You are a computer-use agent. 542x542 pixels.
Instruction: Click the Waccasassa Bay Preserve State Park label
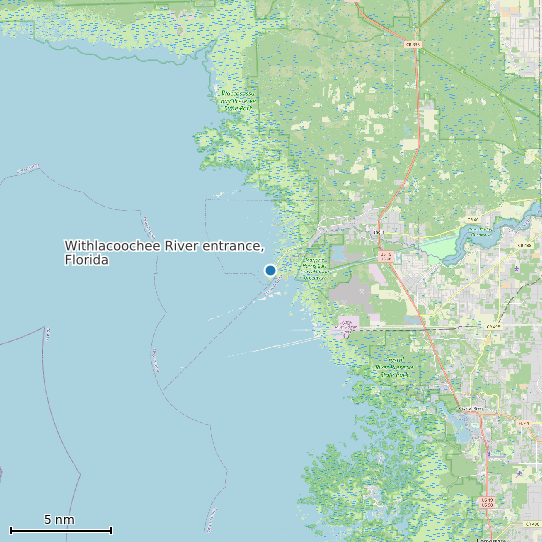pos(239,101)
